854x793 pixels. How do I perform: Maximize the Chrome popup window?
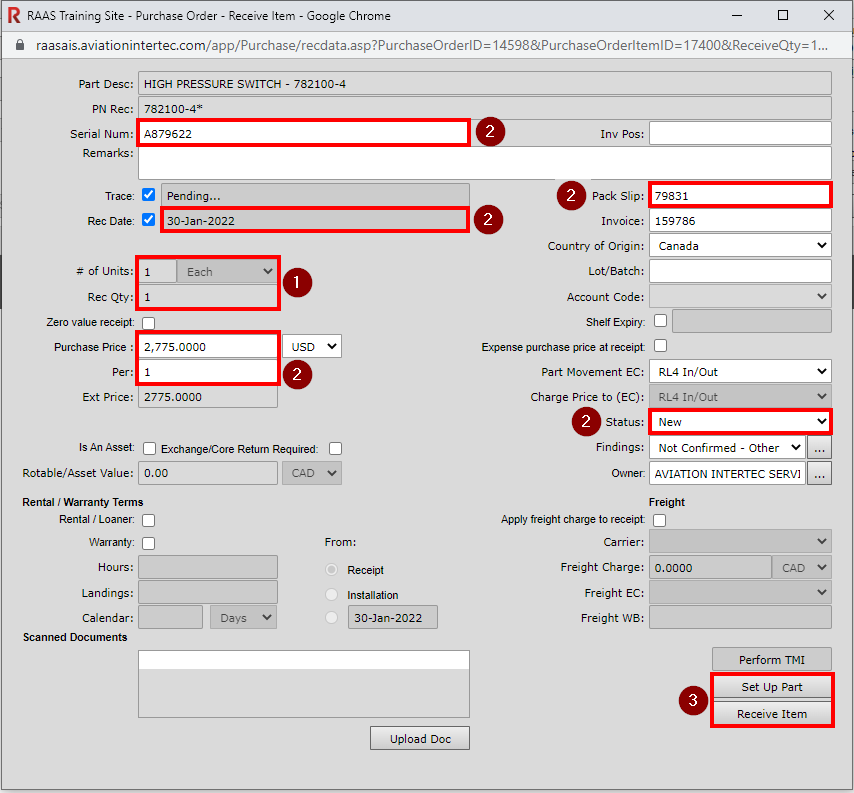(783, 16)
